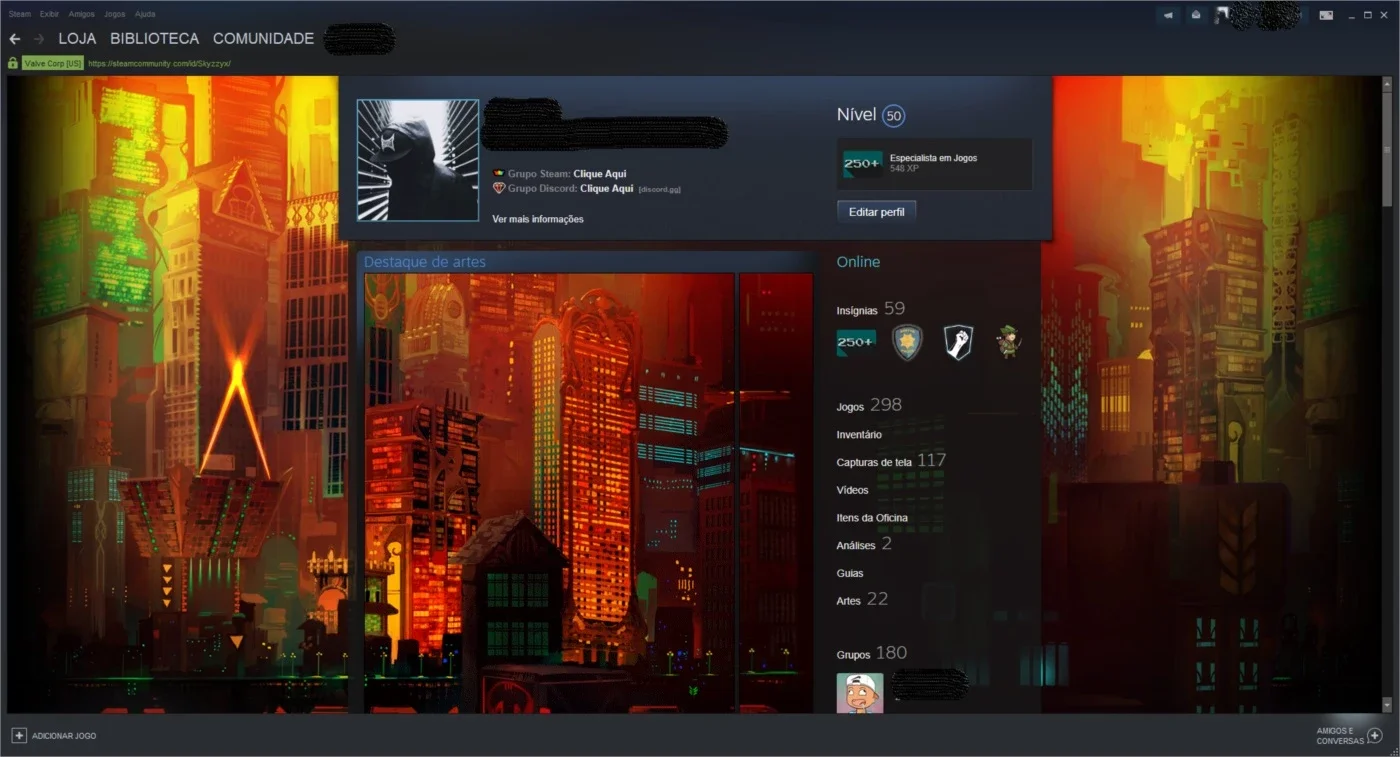Open the Artes 22 link
The width and height of the screenshot is (1400, 757).
(x=862, y=599)
